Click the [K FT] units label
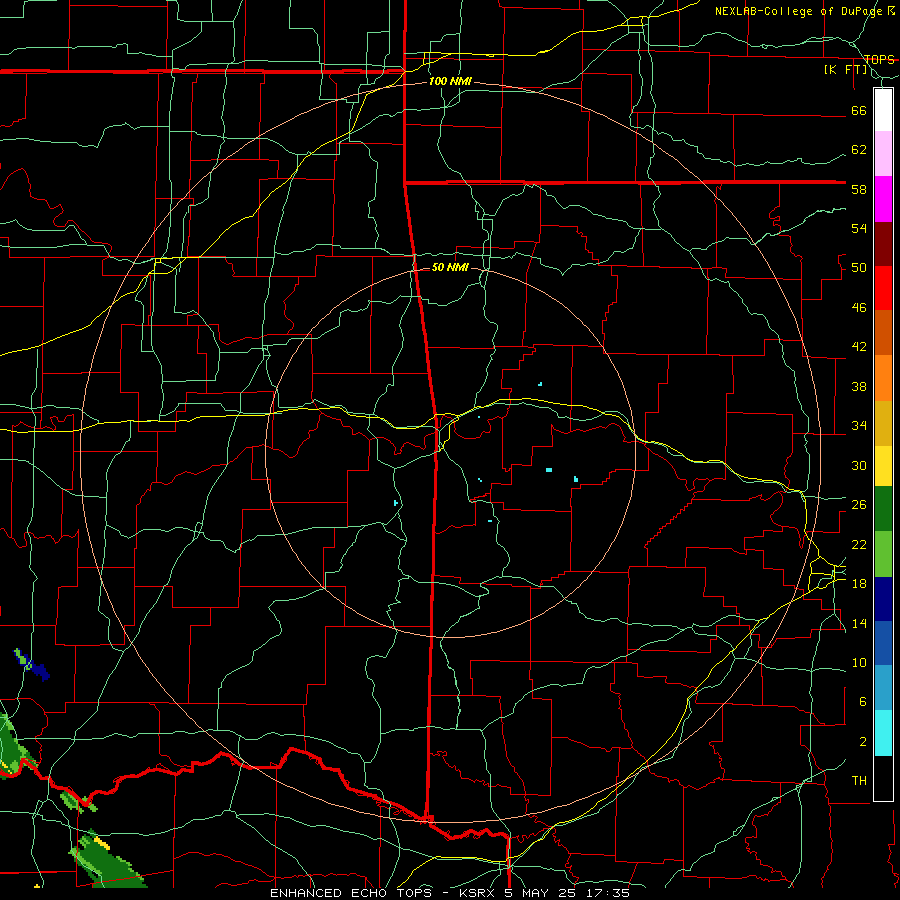 pos(845,70)
